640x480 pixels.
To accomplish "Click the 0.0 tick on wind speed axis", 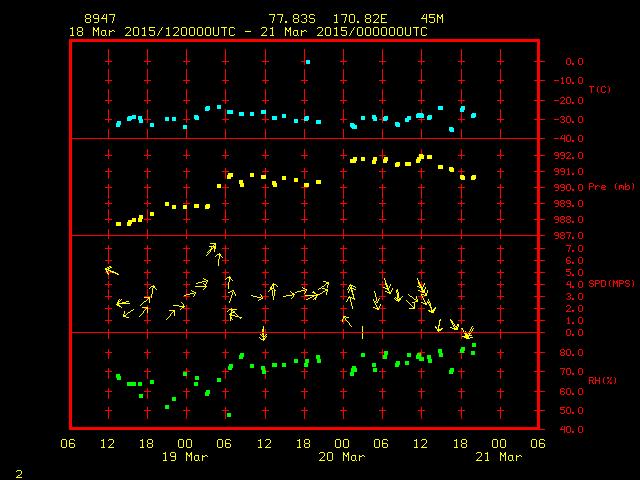I will coord(574,333).
